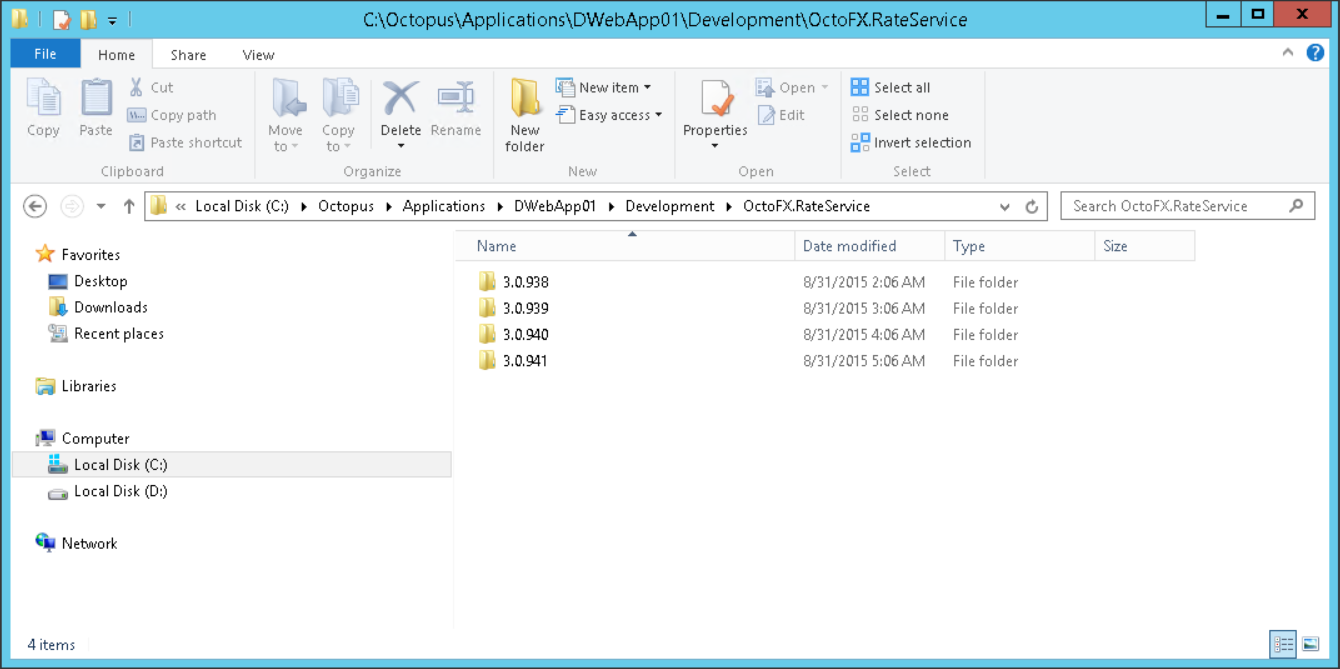Image resolution: width=1340 pixels, height=669 pixels.
Task: Click the Select all icon
Action: pyautogui.click(x=860, y=88)
